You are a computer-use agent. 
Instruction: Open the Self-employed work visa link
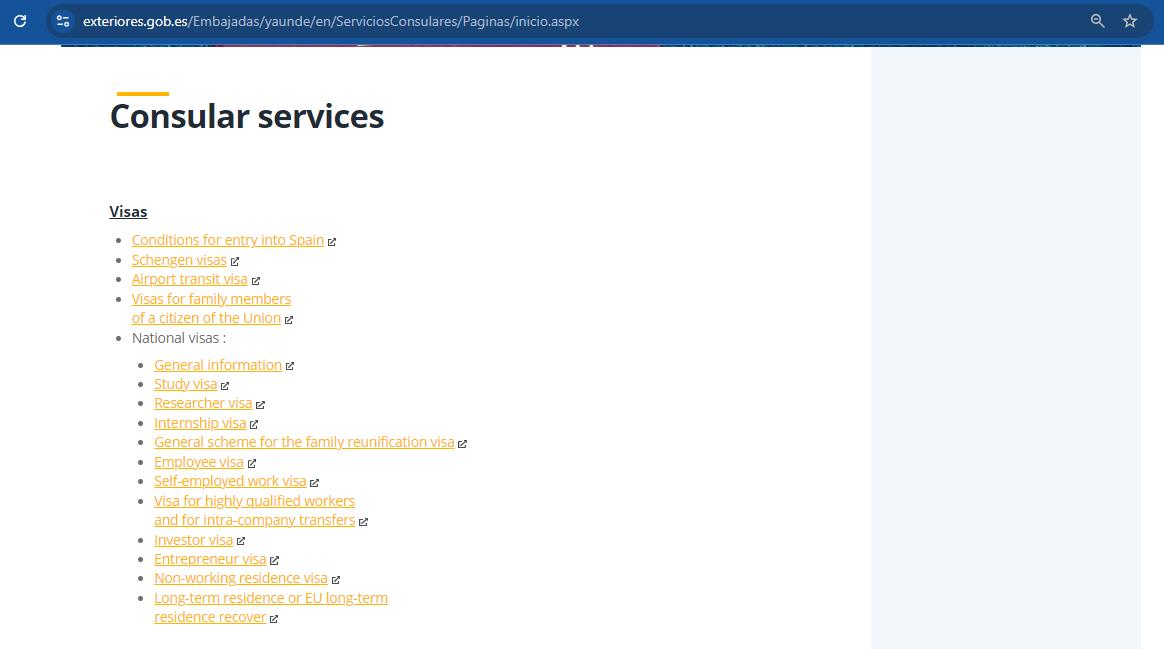point(229,481)
